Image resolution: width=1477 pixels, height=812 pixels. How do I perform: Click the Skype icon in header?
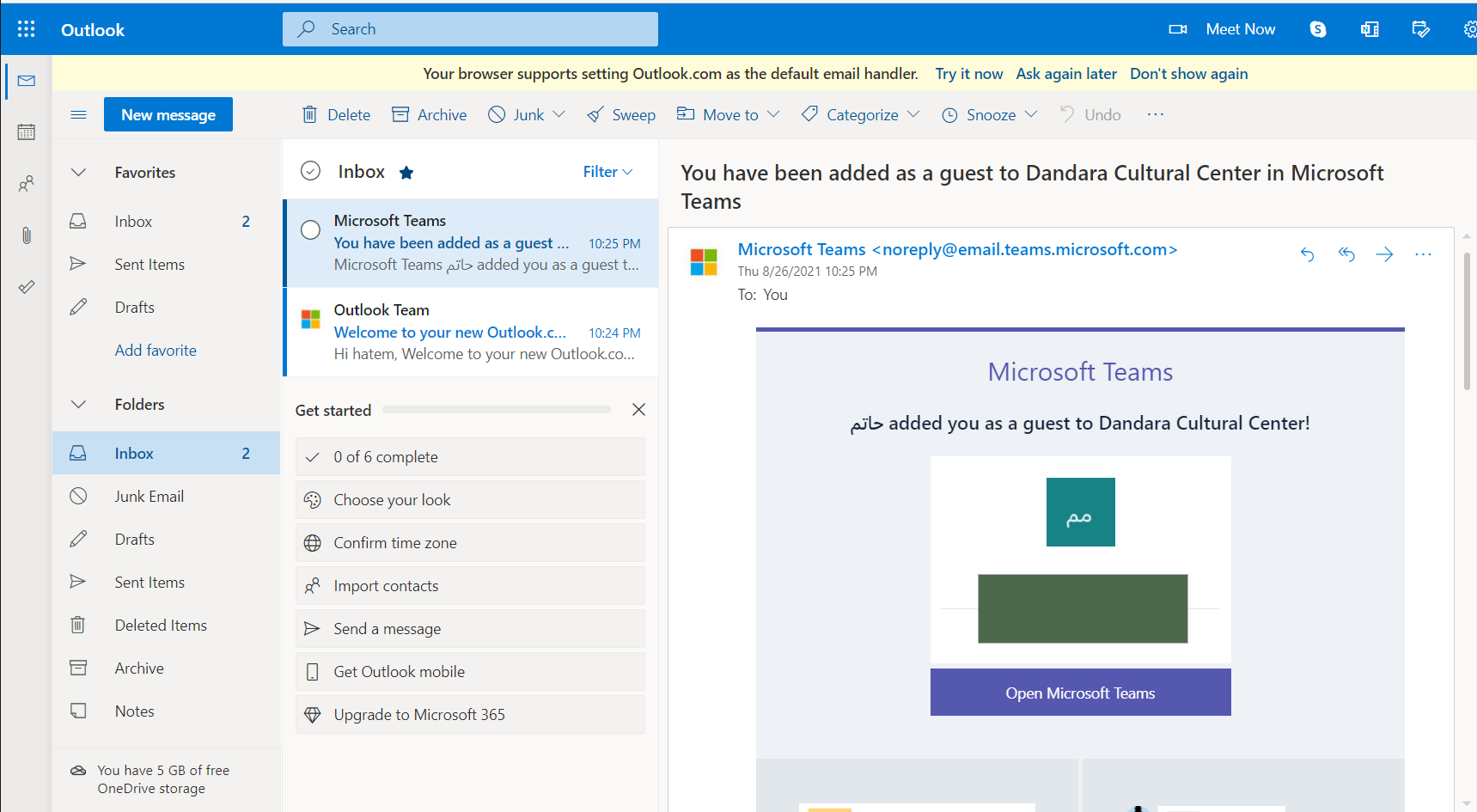[x=1317, y=29]
